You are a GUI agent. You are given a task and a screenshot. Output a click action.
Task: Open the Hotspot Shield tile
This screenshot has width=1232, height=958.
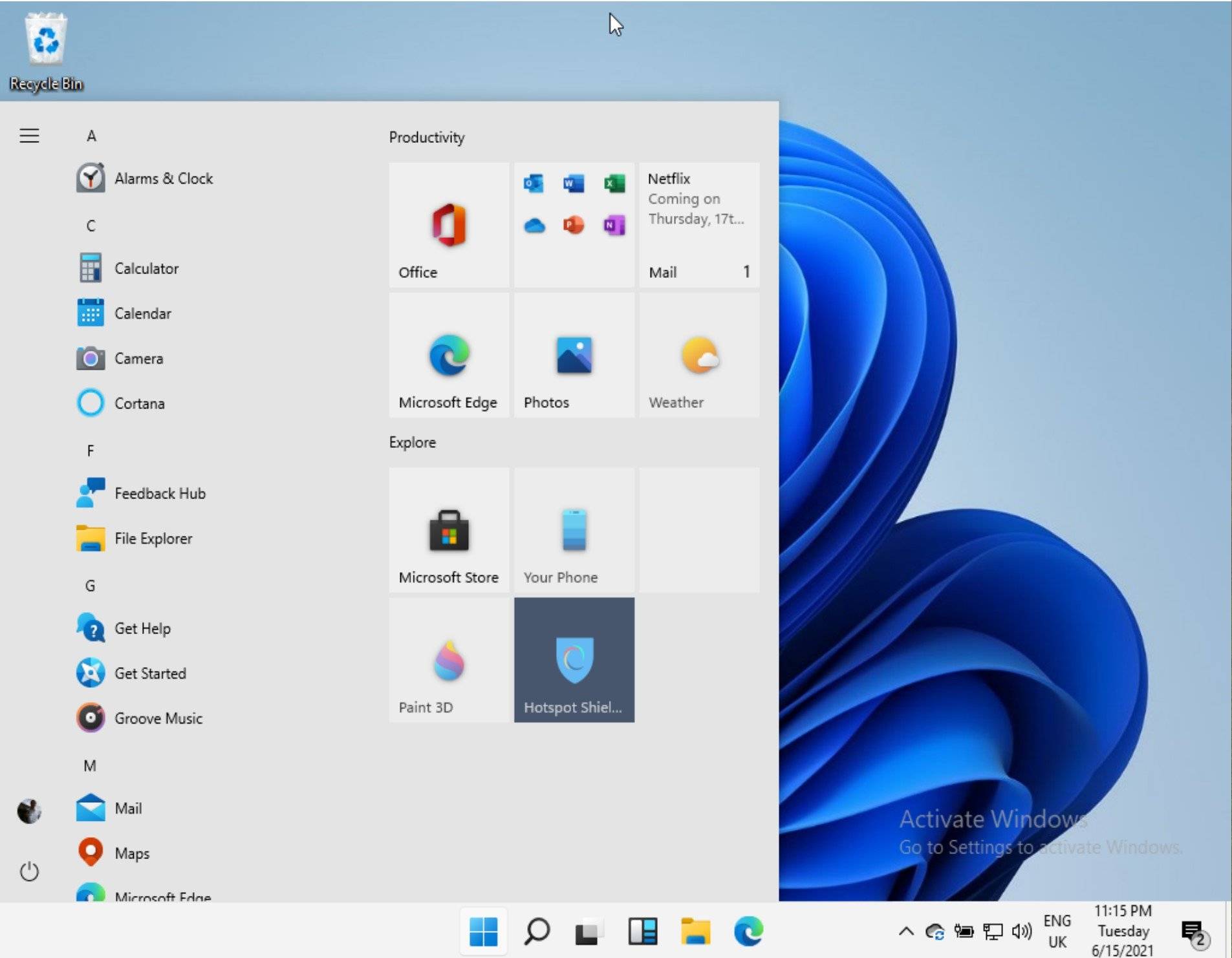[x=574, y=659]
